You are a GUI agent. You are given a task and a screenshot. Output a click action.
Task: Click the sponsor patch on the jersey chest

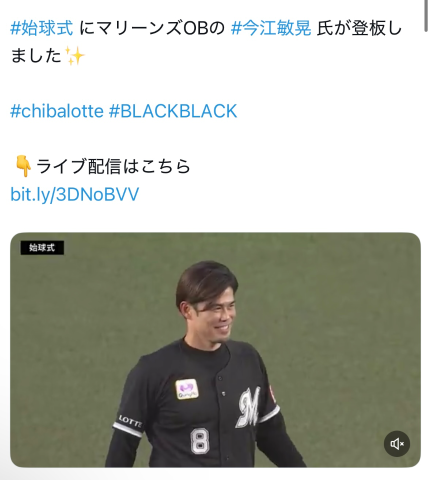click(187, 389)
